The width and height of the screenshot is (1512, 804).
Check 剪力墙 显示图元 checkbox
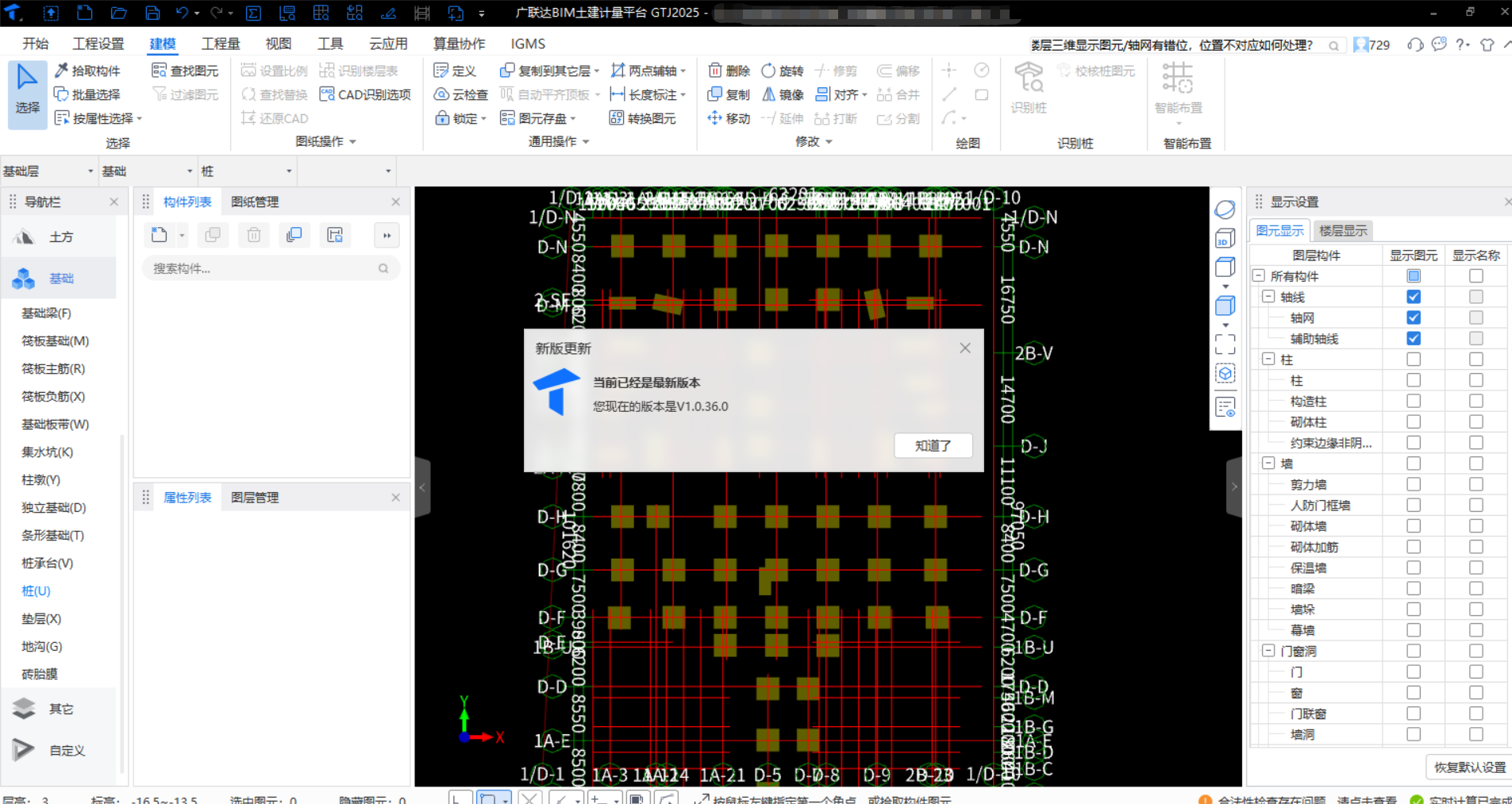(x=1414, y=484)
